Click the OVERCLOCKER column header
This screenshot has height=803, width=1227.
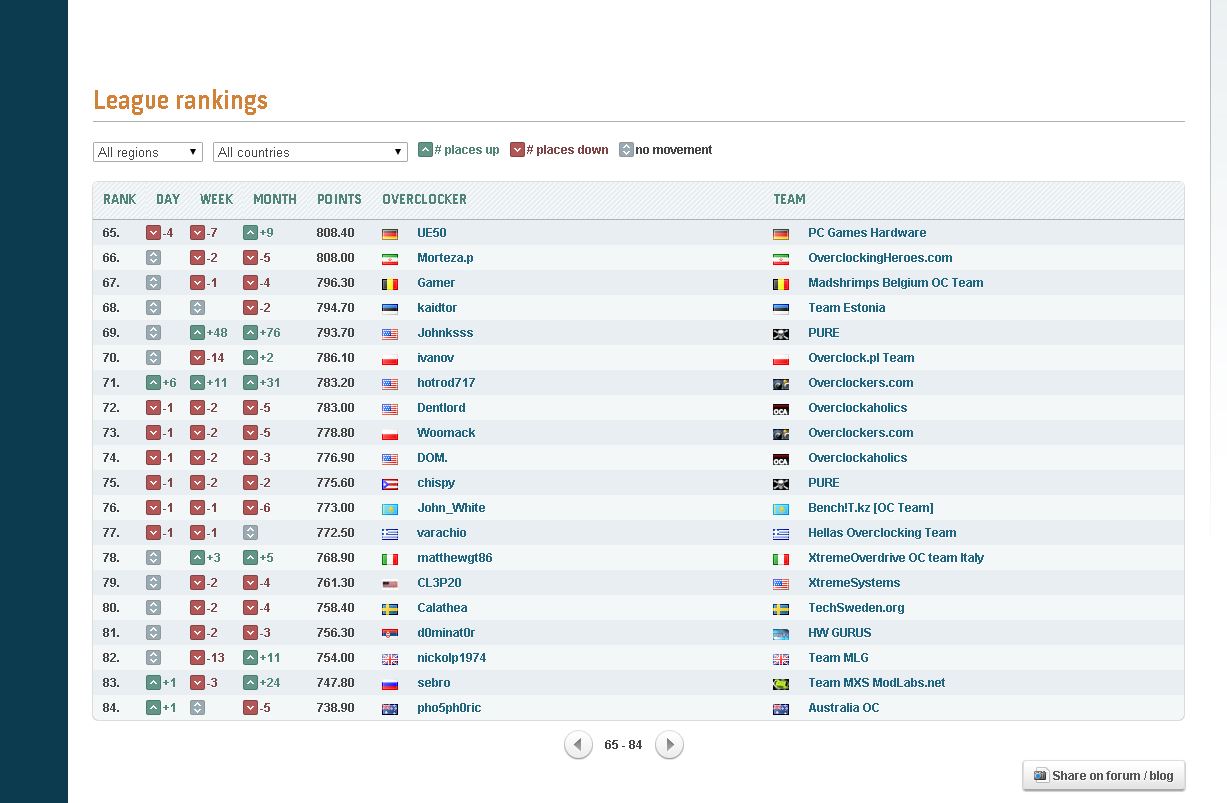[x=424, y=199]
